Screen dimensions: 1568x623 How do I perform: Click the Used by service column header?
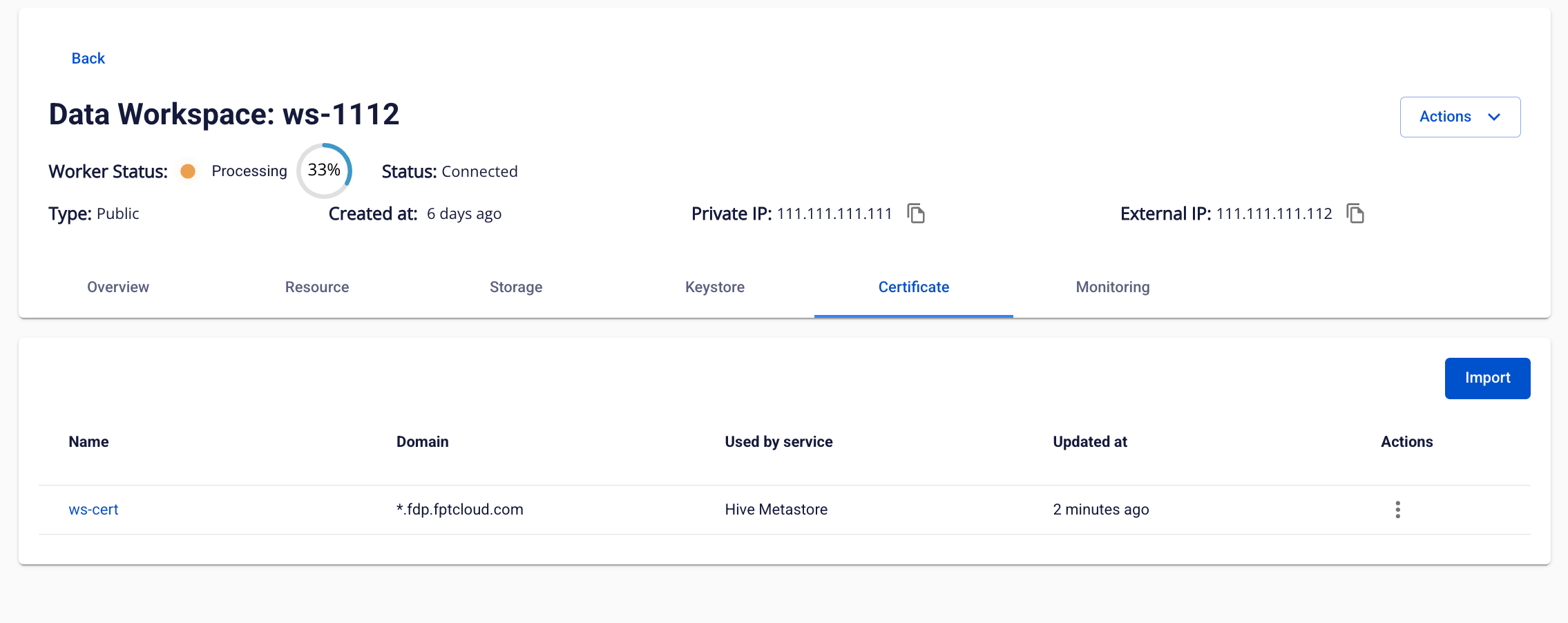coord(778,442)
